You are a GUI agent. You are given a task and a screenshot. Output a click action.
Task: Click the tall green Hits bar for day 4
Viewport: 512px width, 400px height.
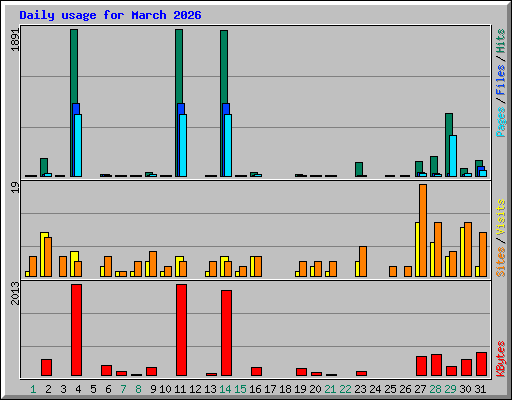[x=74, y=67]
